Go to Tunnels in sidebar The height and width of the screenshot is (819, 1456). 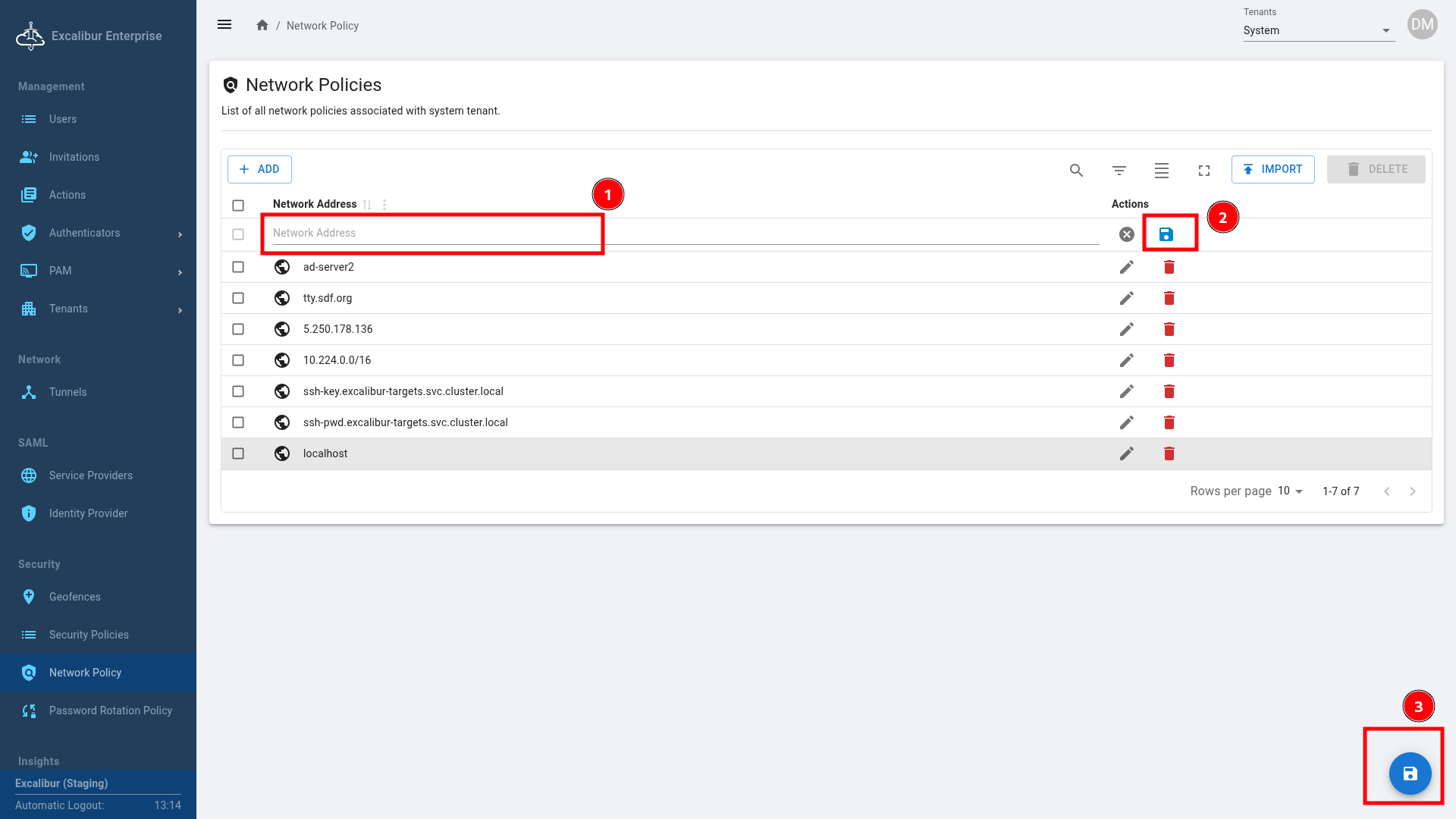pyautogui.click(x=68, y=392)
